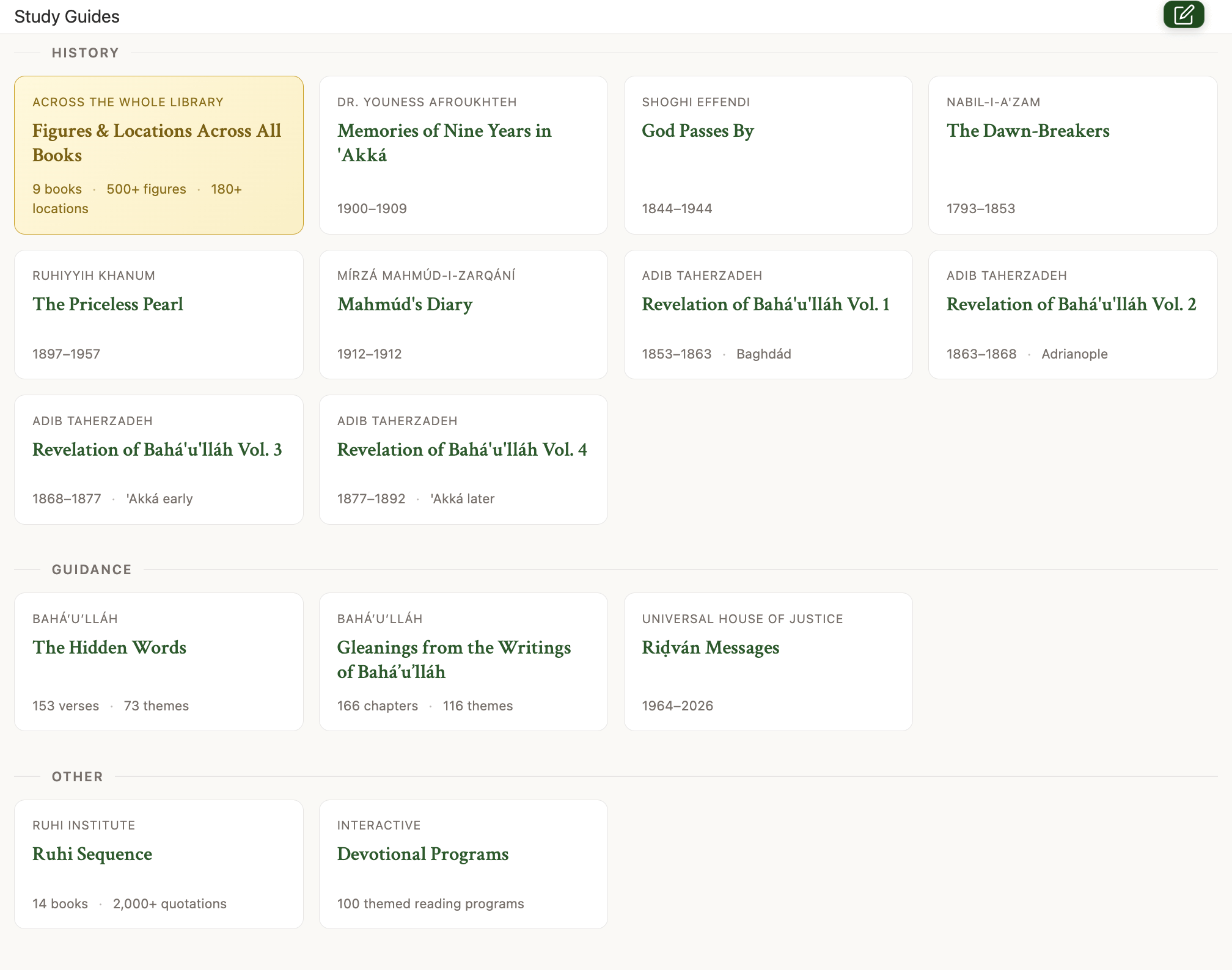
Task: Click the '73 themes' stat text
Action: [156, 706]
